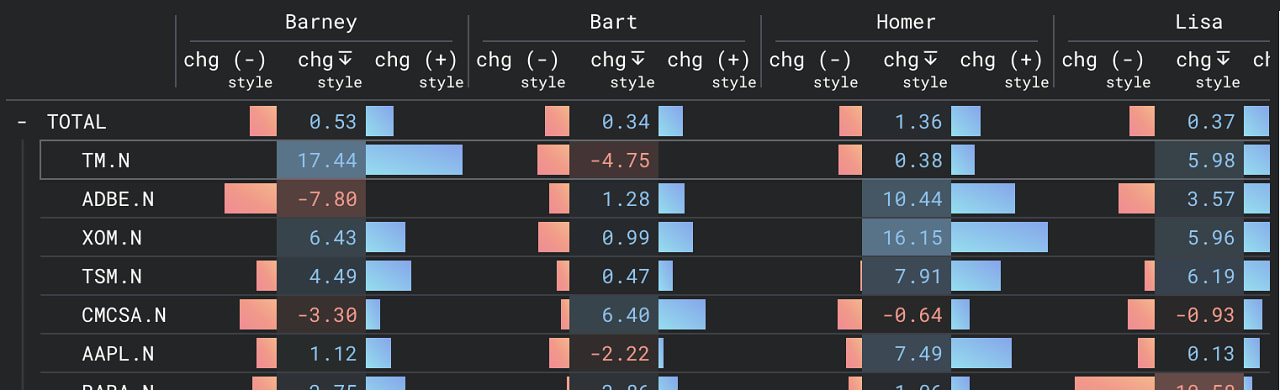Click the sort icon in Bart's chg column
Screen dimensions: 1280x390
637,60
